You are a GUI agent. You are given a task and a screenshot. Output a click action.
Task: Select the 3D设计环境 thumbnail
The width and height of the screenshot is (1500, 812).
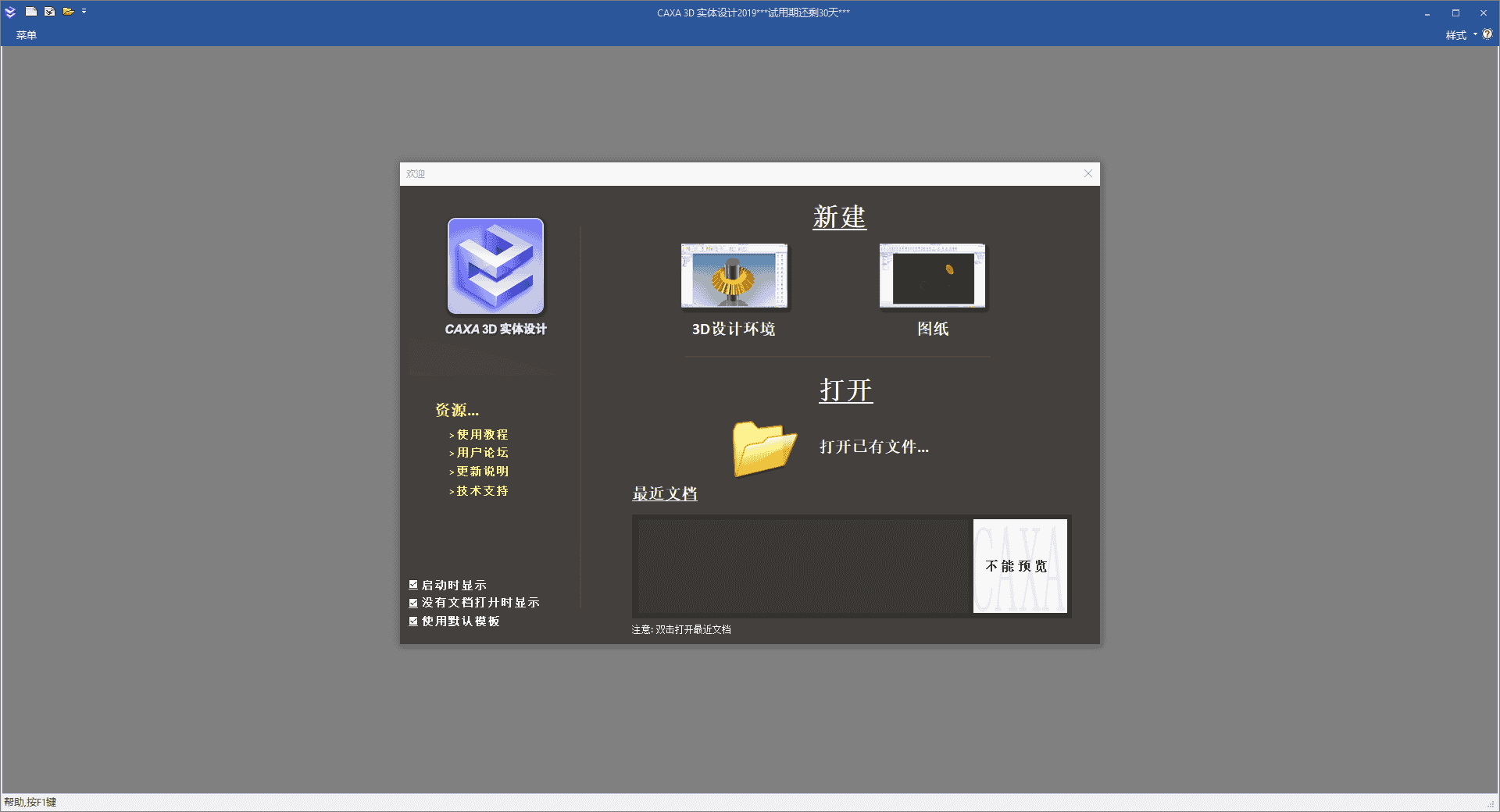click(734, 276)
